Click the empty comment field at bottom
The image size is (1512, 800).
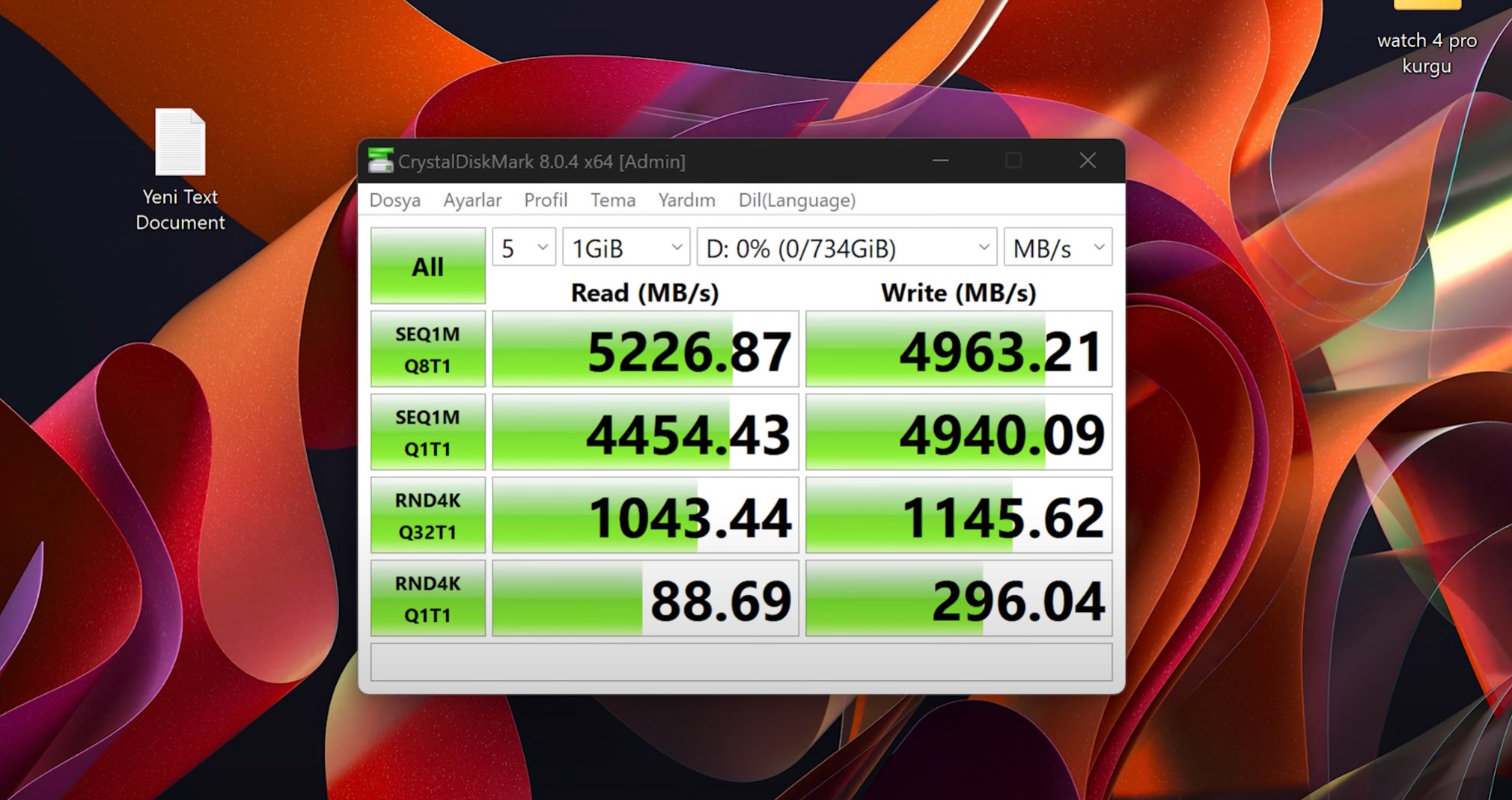click(x=741, y=662)
